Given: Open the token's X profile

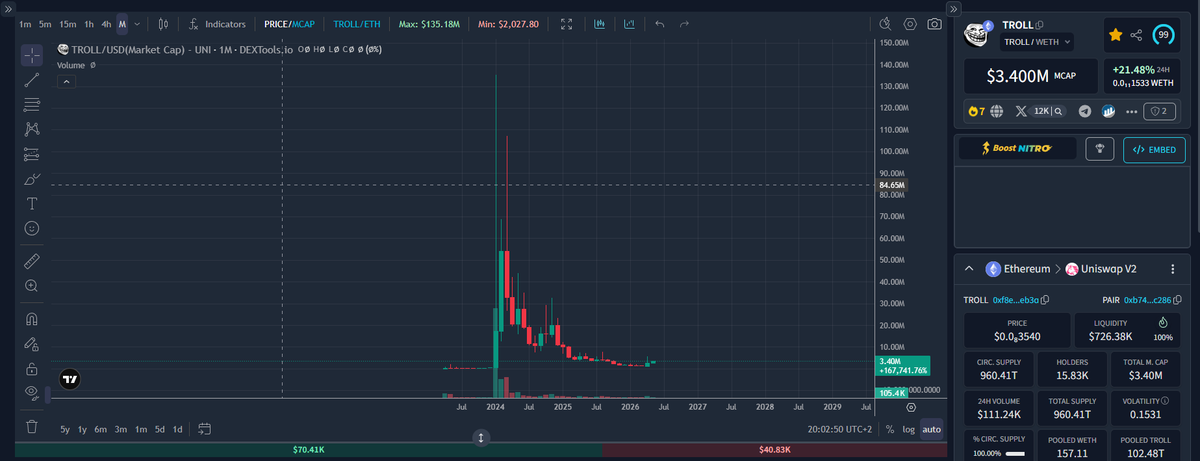Looking at the screenshot, I should tap(1020, 111).
